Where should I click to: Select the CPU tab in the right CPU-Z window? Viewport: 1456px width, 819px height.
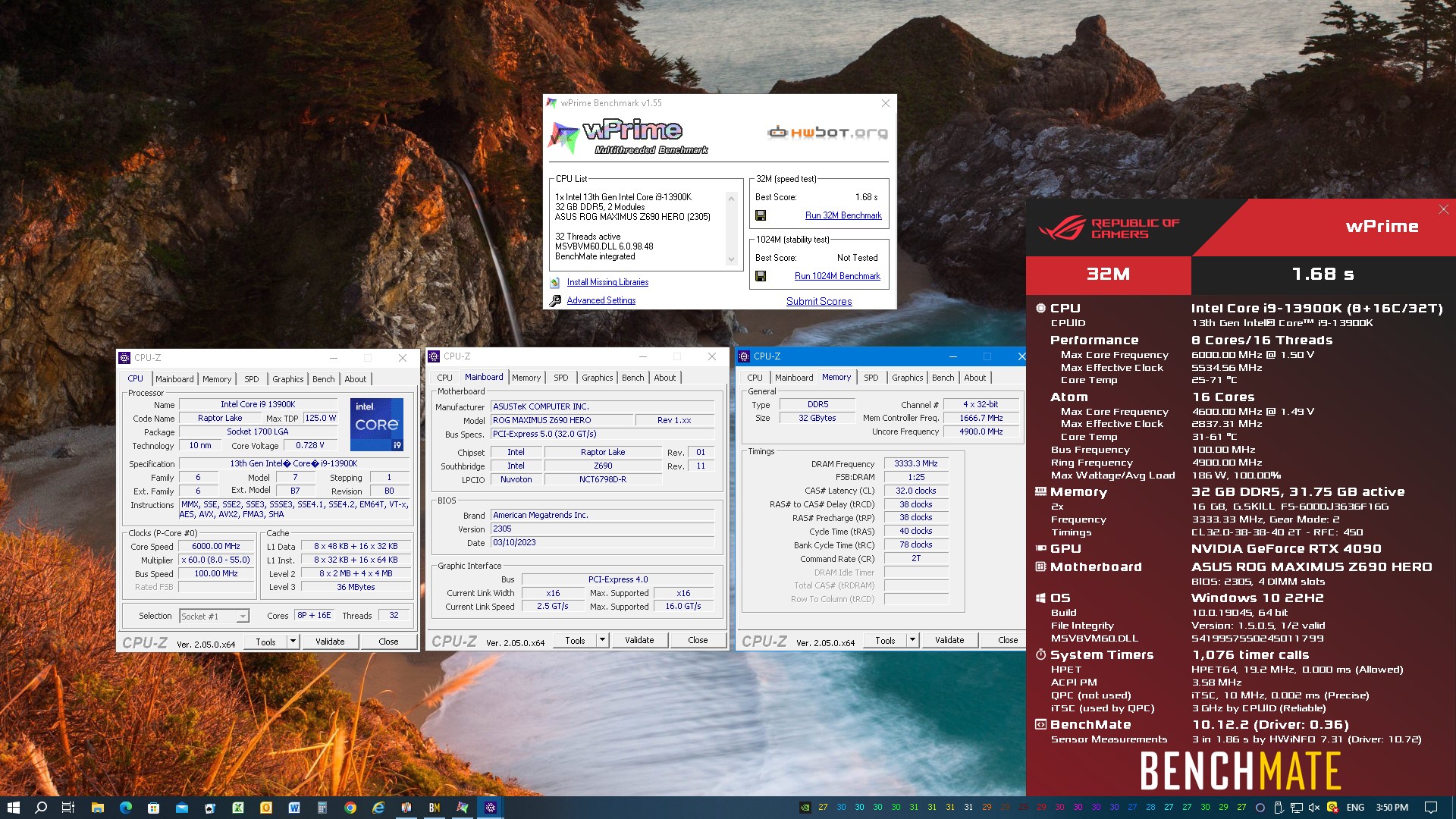[755, 378]
